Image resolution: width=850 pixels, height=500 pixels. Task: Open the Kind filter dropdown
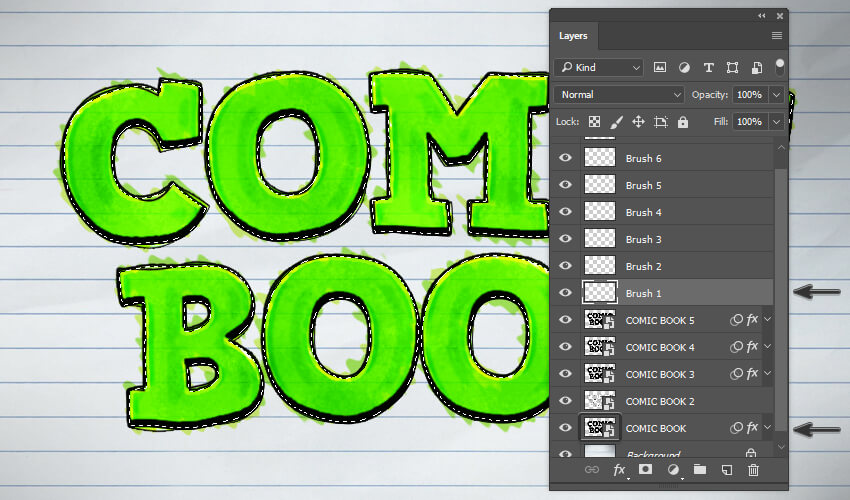click(599, 67)
